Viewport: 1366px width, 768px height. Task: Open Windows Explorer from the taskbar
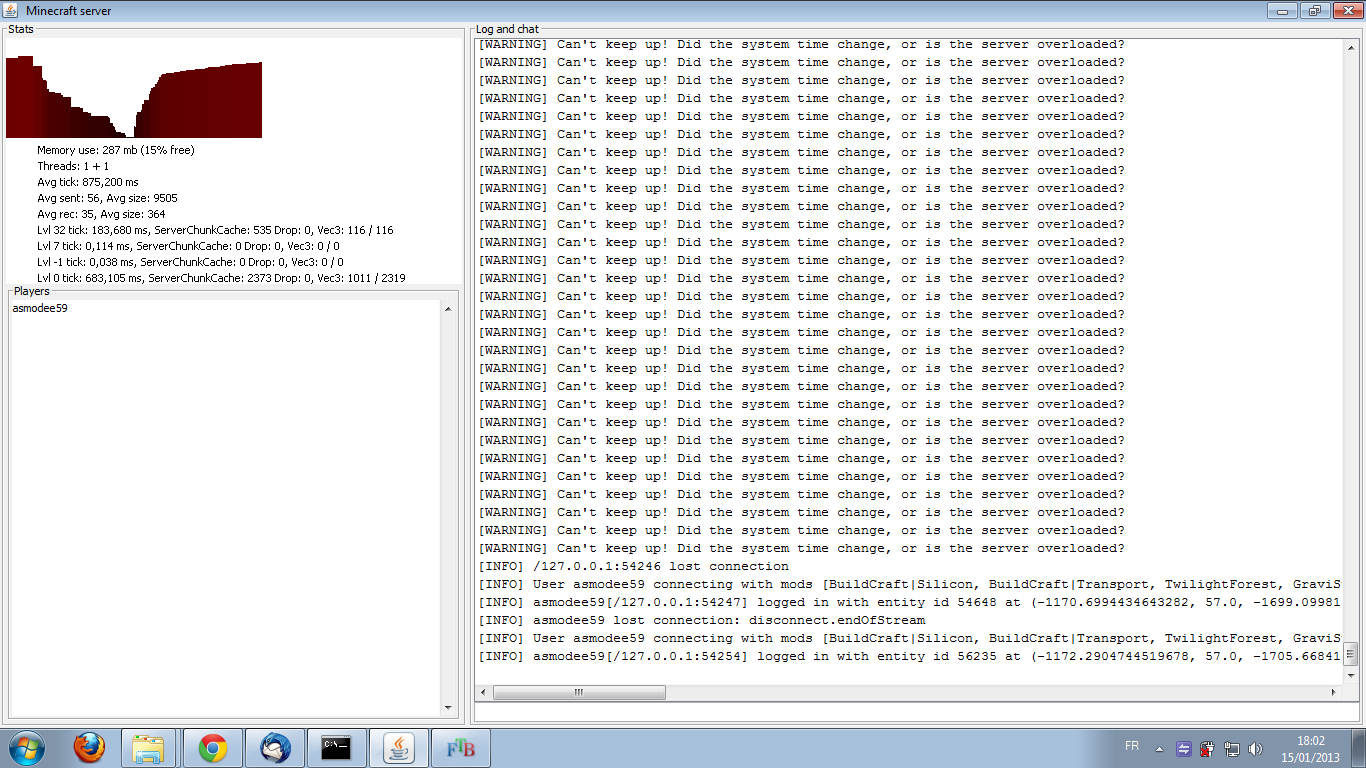pos(149,748)
